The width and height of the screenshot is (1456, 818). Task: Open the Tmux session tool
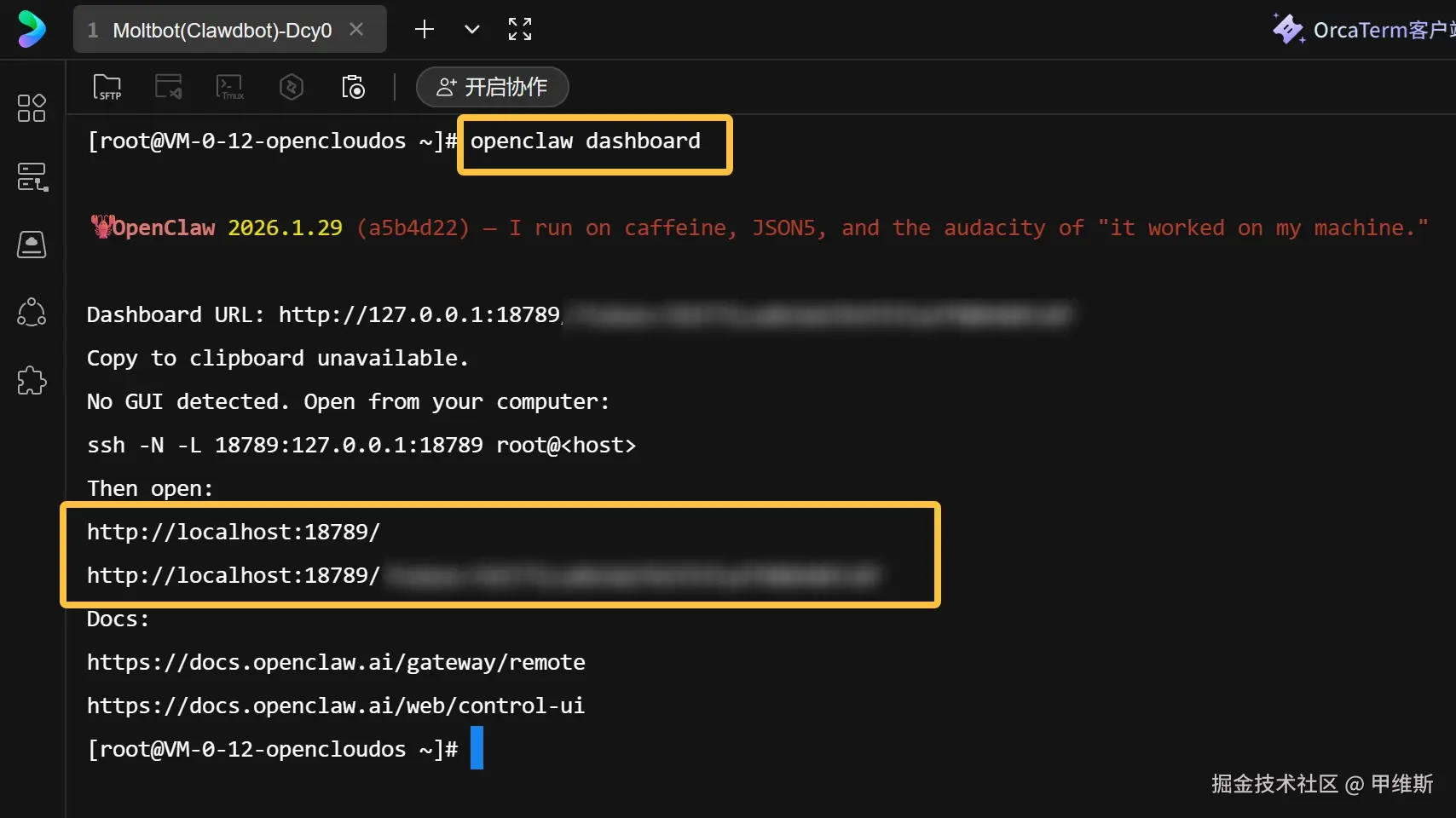tap(230, 87)
